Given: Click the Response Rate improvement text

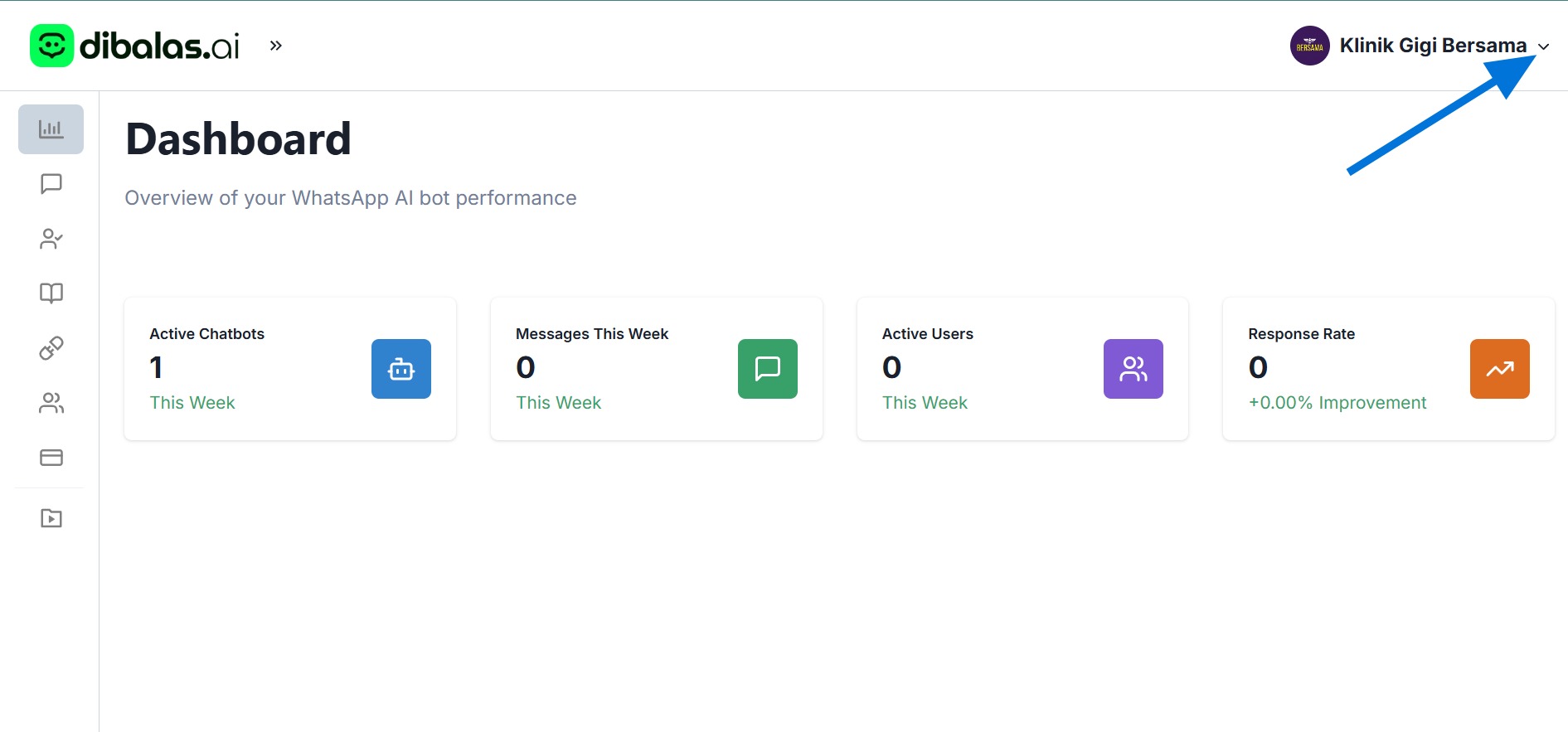Looking at the screenshot, I should 1337,403.
